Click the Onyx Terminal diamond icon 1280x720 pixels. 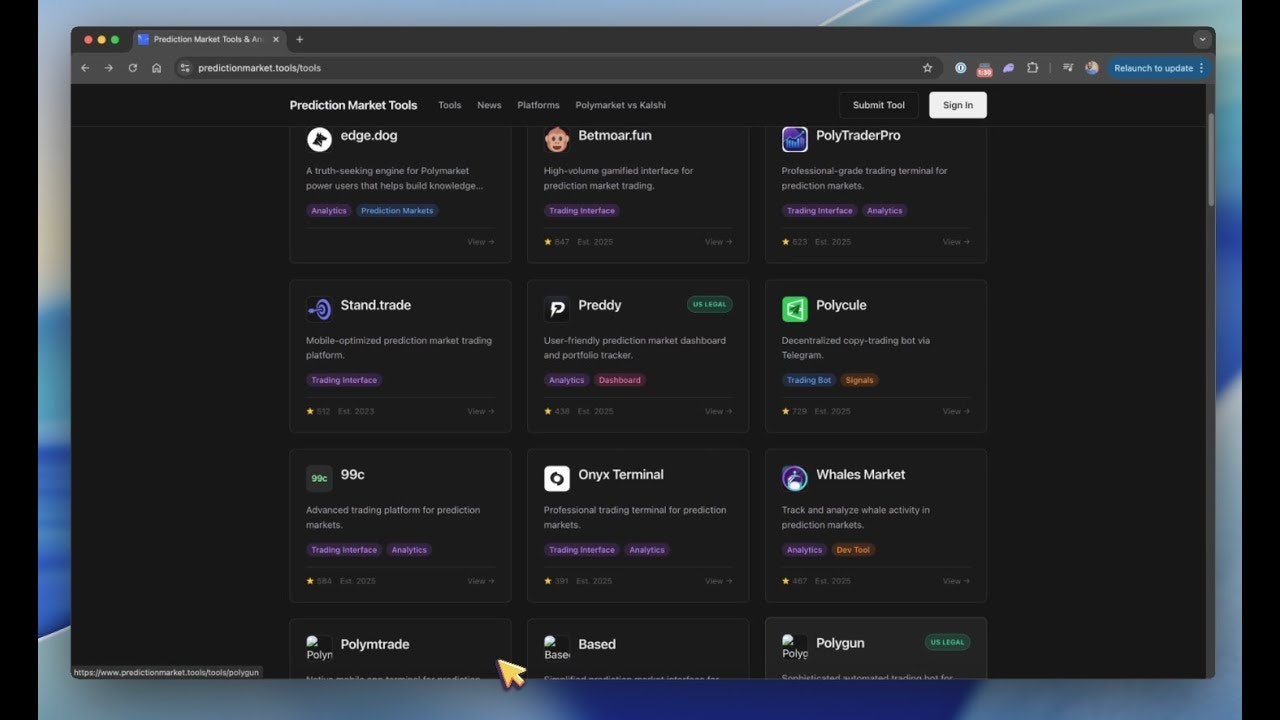pos(556,478)
